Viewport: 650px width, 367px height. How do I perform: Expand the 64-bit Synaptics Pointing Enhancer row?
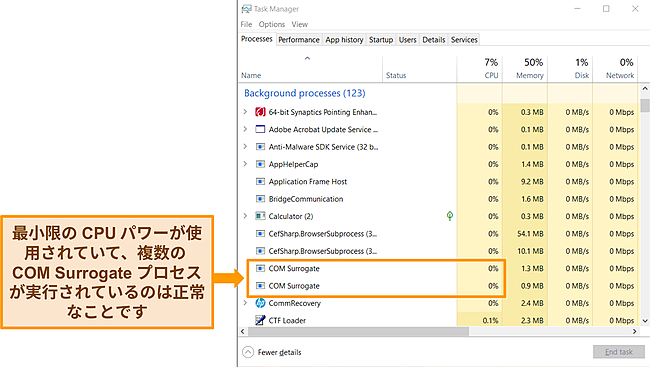coord(245,112)
